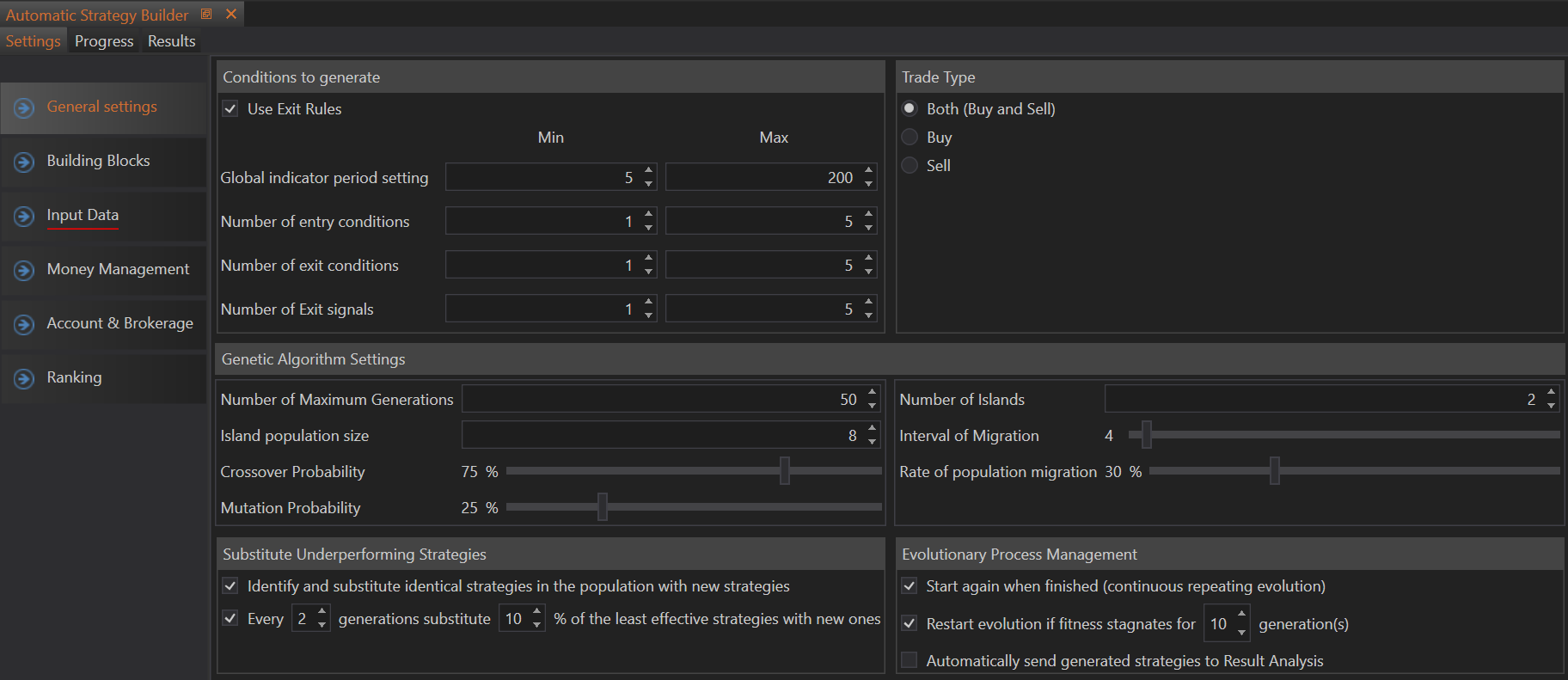Uncheck the Use Exit Rules checkbox
Screen dimensions: 1568x680
[x=230, y=109]
